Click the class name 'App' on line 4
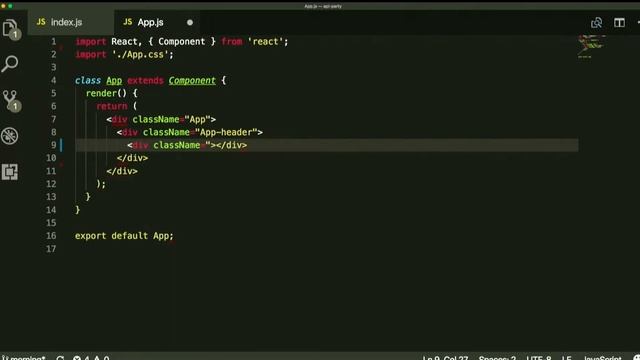 (114, 80)
